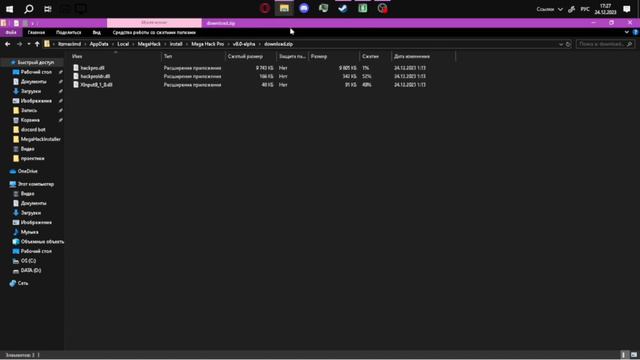Open Корзина in sidebar
Viewport: 640px width, 360px height.
(30, 120)
